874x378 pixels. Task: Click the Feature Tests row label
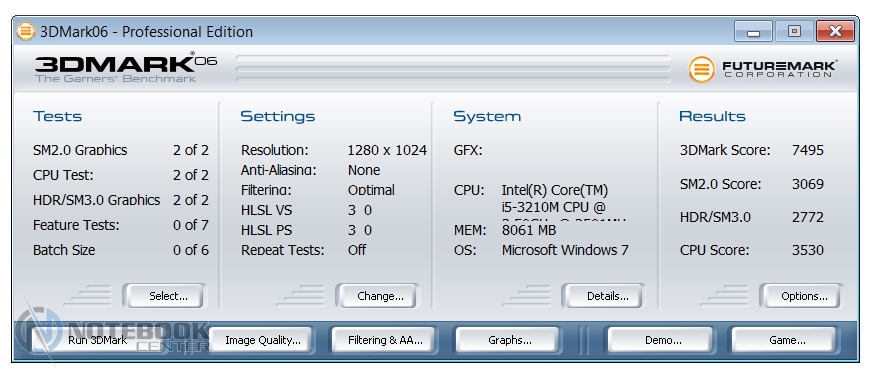click(76, 225)
